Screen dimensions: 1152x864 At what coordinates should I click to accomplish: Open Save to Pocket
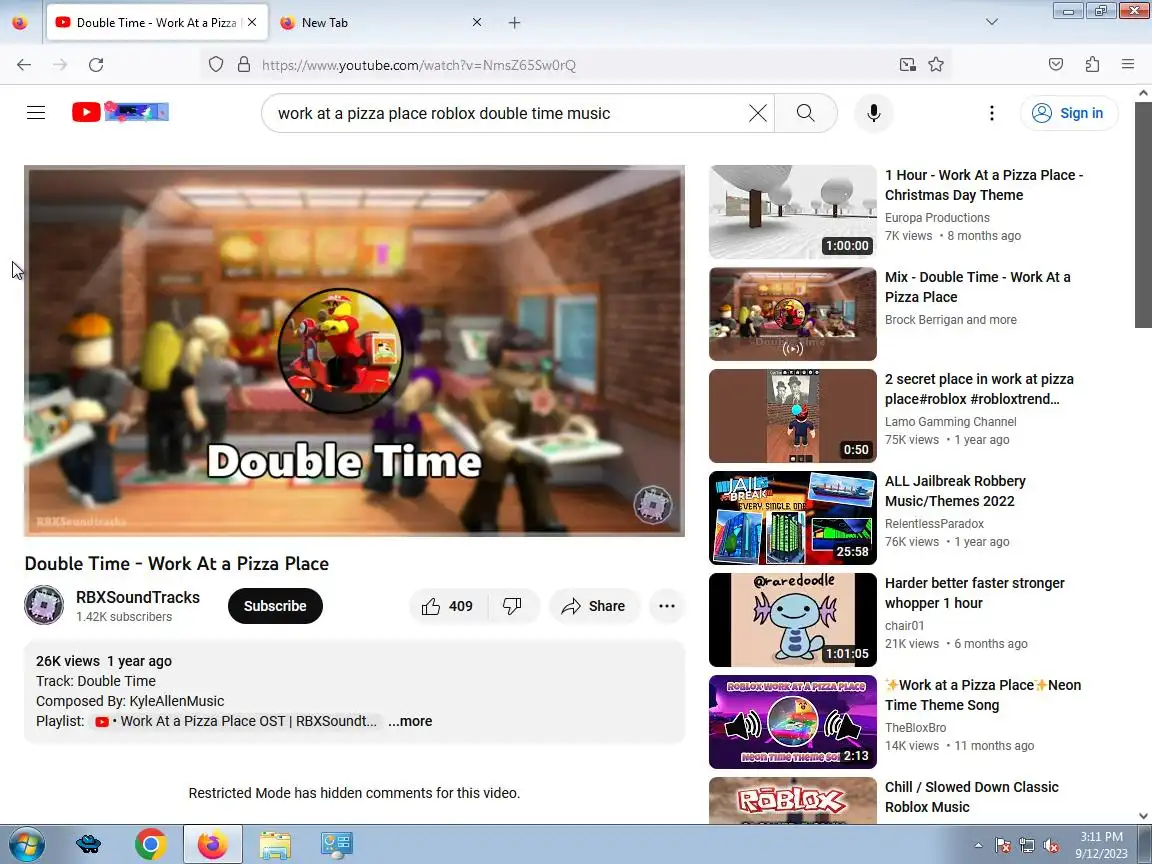pyautogui.click(x=1056, y=65)
